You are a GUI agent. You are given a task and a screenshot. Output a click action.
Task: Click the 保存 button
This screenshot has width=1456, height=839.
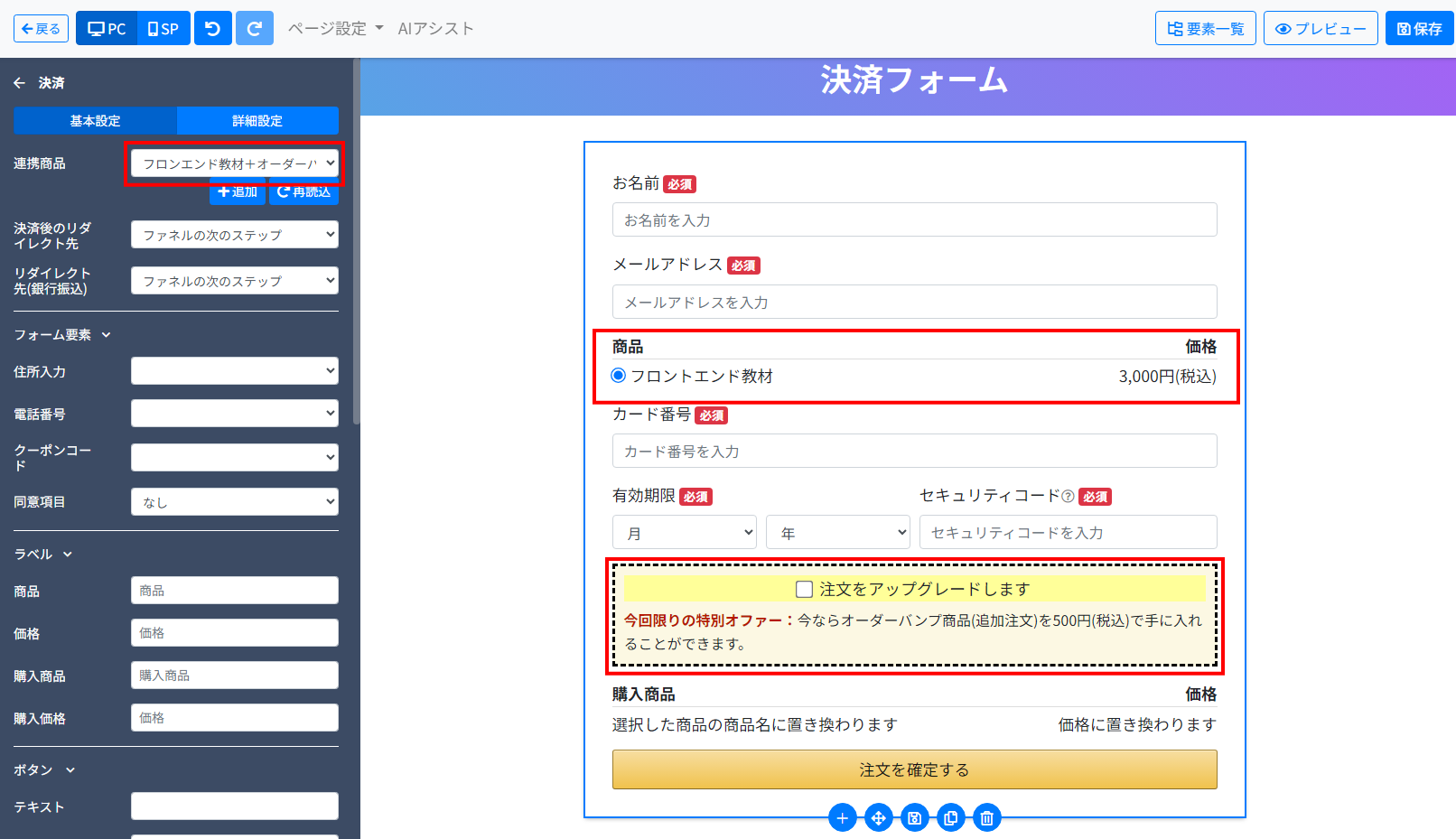click(x=1419, y=29)
